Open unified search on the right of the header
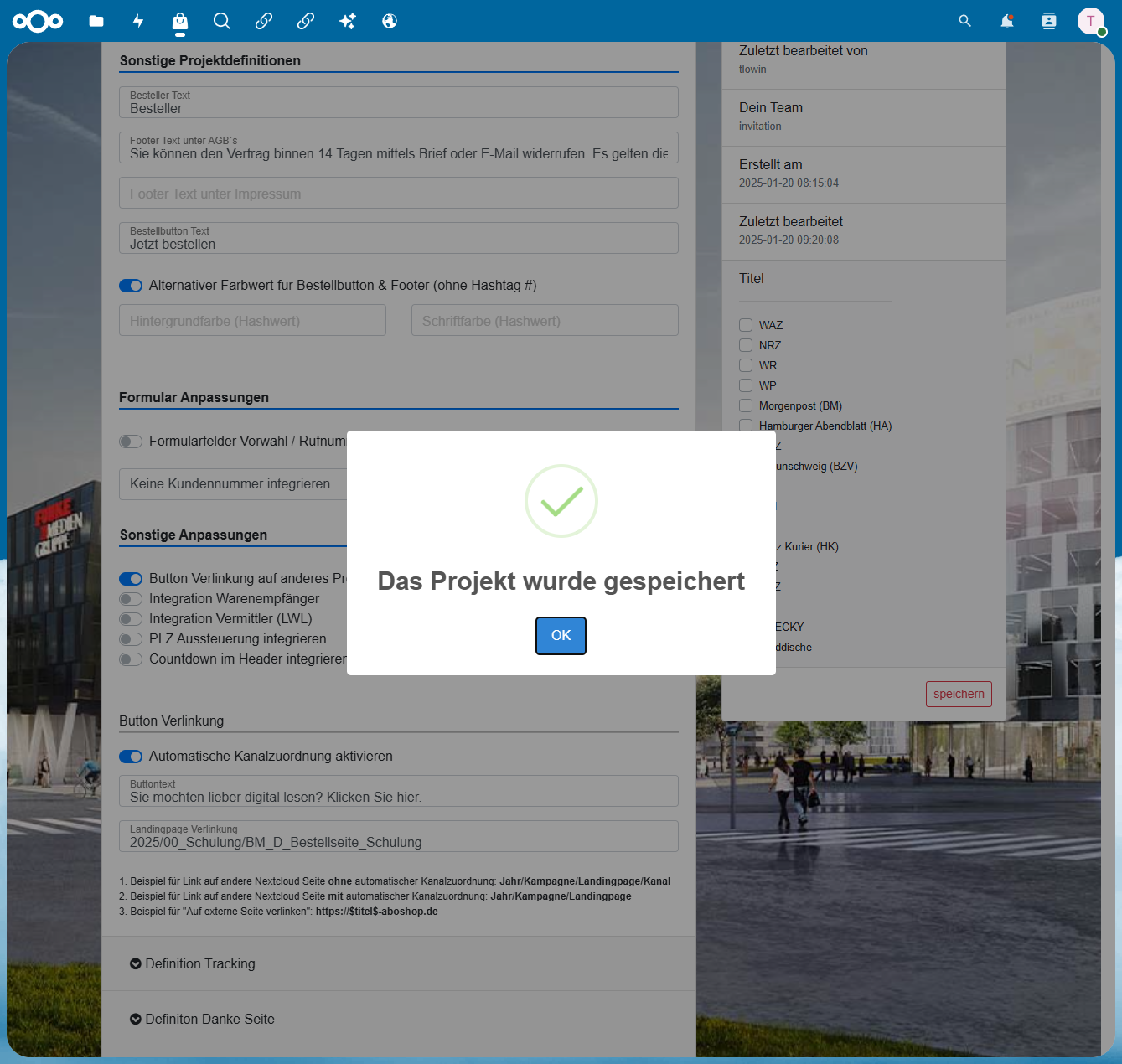The height and width of the screenshot is (1064, 1122). click(965, 21)
